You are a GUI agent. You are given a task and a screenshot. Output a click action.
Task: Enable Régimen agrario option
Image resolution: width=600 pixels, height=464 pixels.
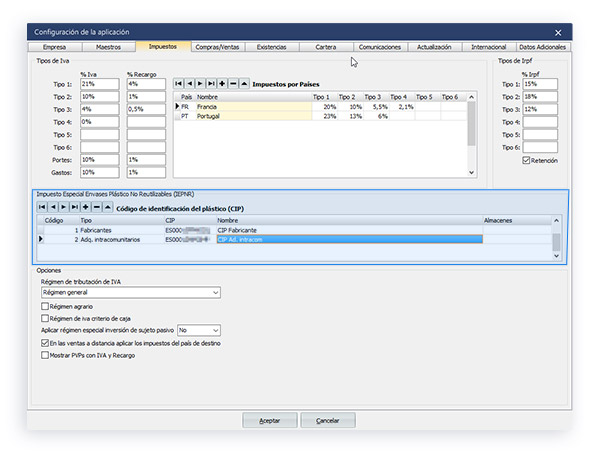click(x=44, y=306)
